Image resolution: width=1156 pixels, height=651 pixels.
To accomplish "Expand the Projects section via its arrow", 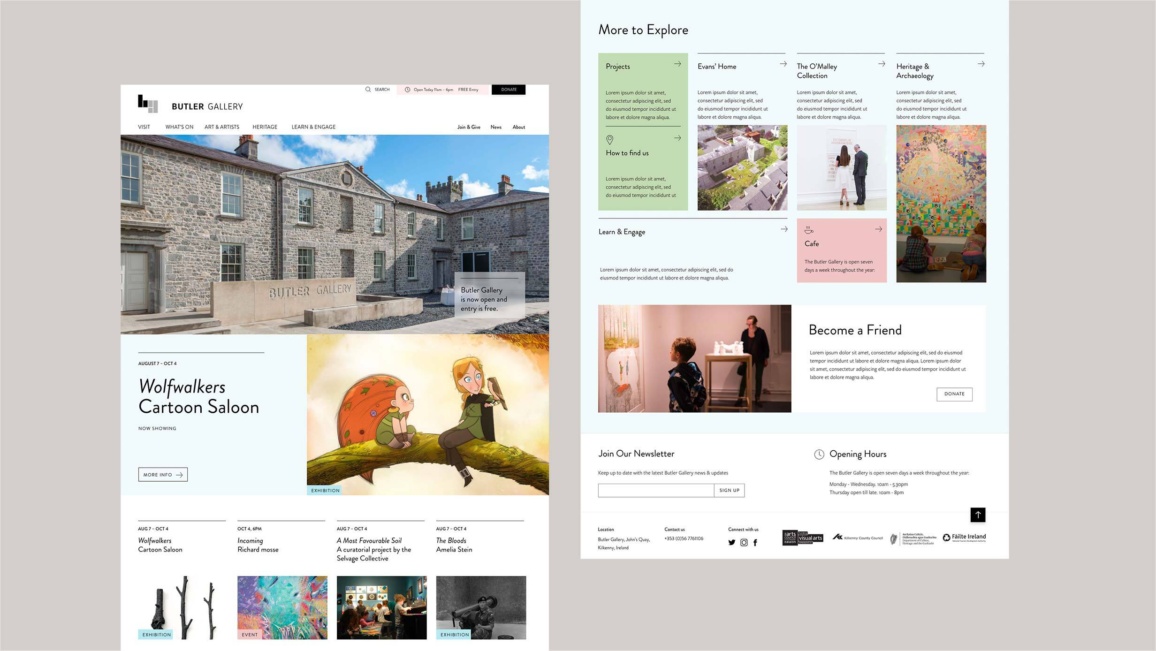I will 677,64.
